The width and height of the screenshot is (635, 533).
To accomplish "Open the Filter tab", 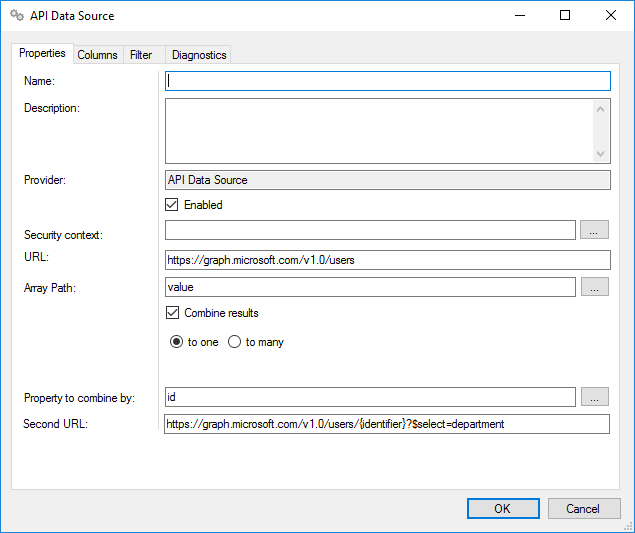I will 141,55.
